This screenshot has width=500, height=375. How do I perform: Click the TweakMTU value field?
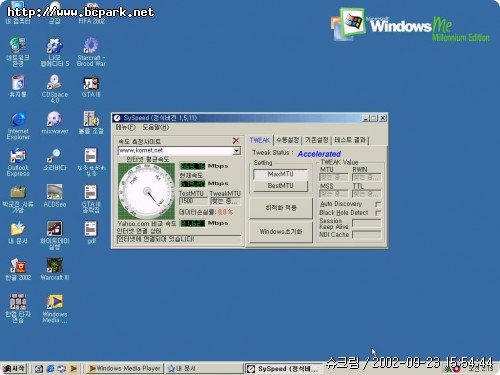[x=225, y=201]
